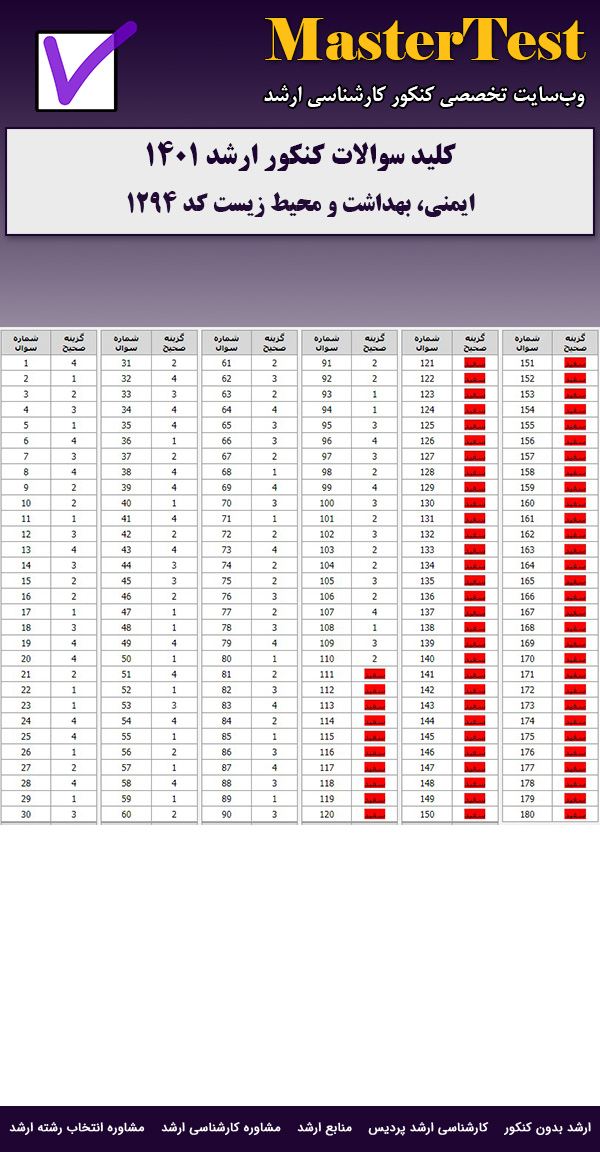Select the question number 60 cell
Viewport: 600px width, 1152px height.
point(126,815)
